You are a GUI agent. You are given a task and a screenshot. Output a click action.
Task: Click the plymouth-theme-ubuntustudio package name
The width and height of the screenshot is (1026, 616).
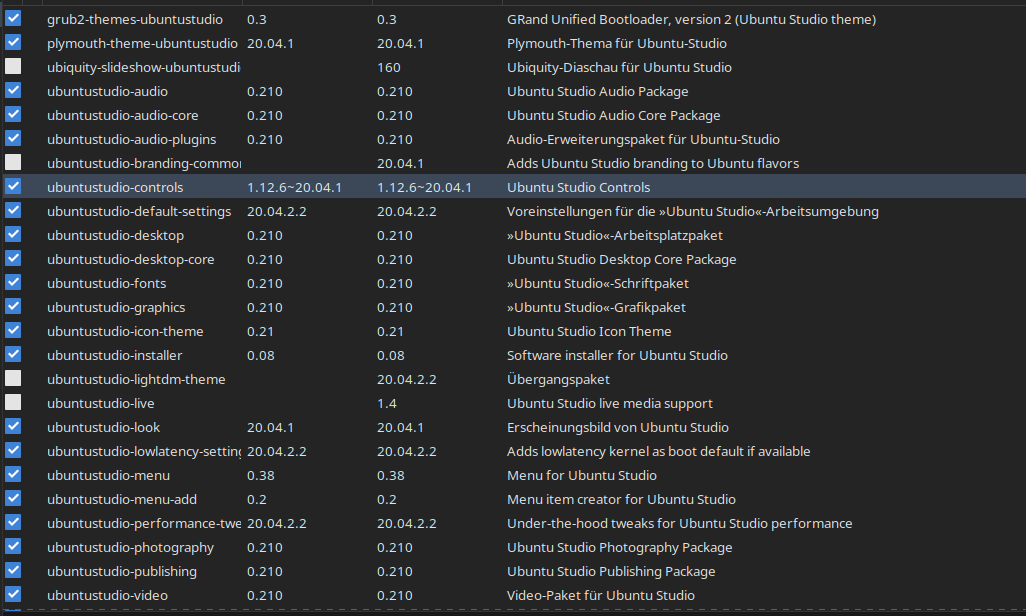click(142, 44)
